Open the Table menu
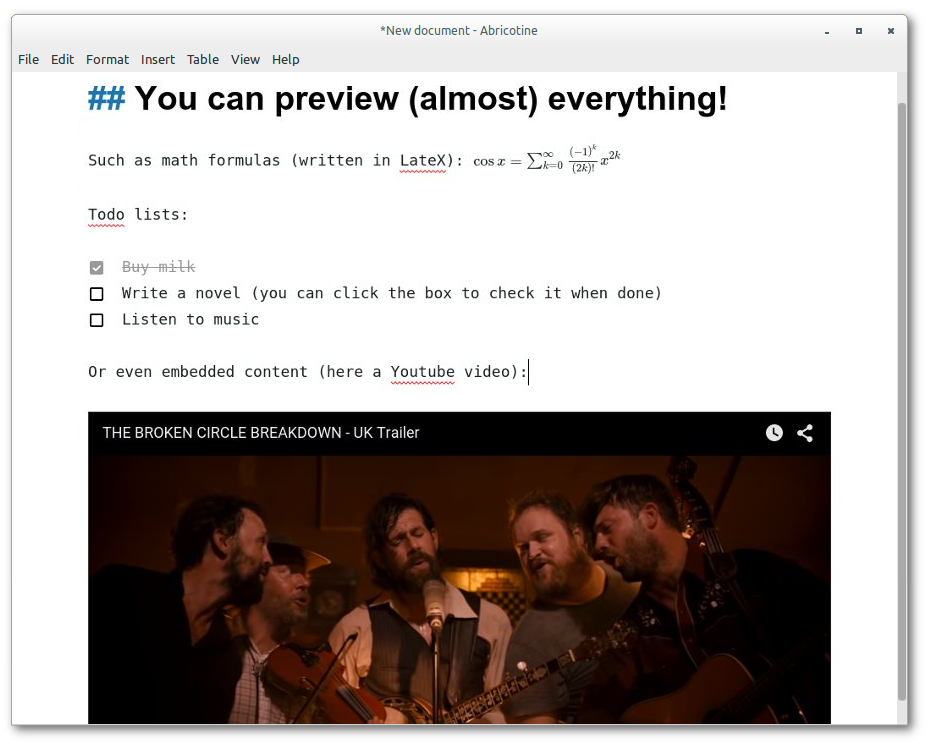The width and height of the screenshot is (929, 748). click(203, 60)
